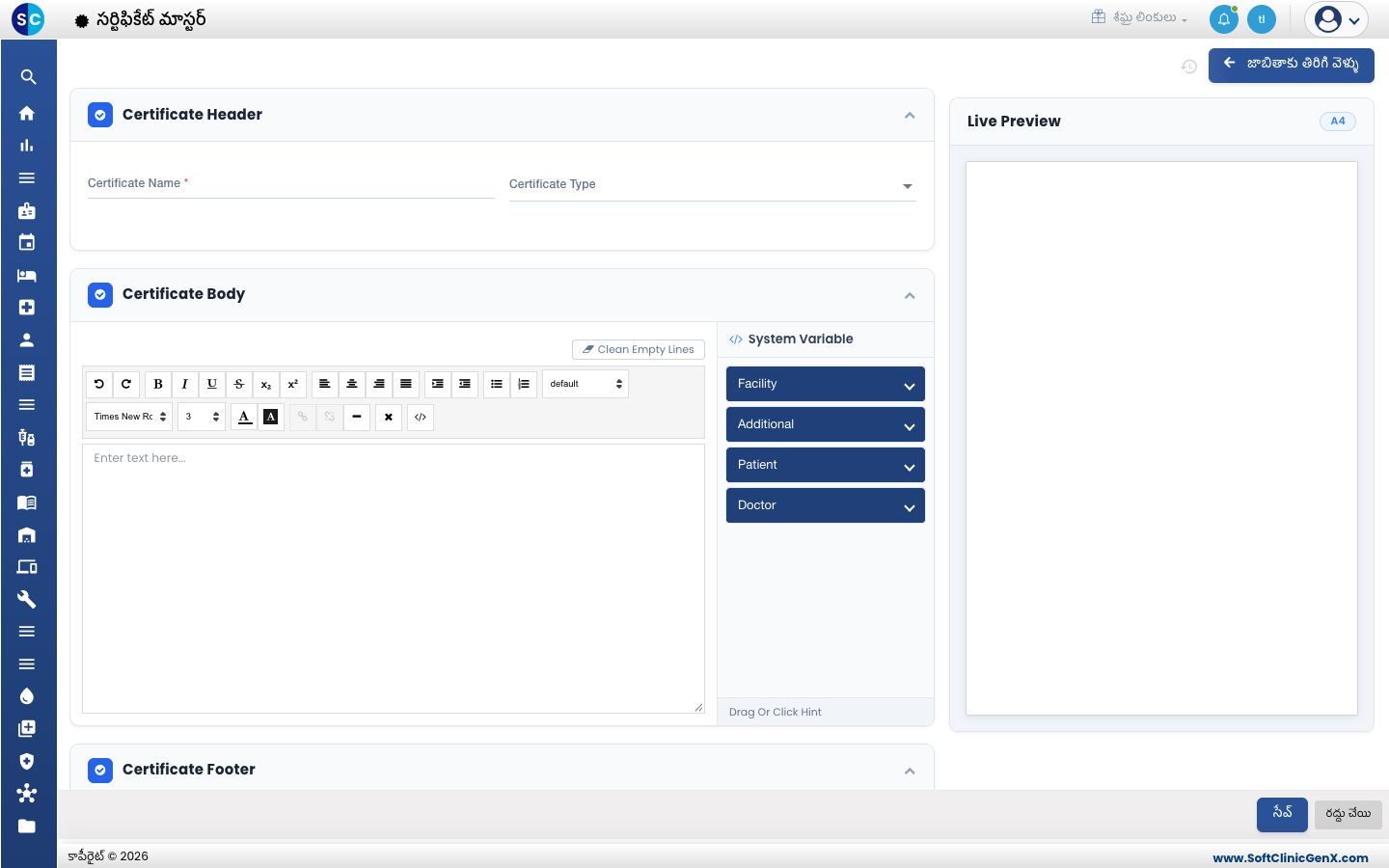The width and height of the screenshot is (1389, 868).
Task: Collapse the Certificate Header section
Action: (910, 116)
